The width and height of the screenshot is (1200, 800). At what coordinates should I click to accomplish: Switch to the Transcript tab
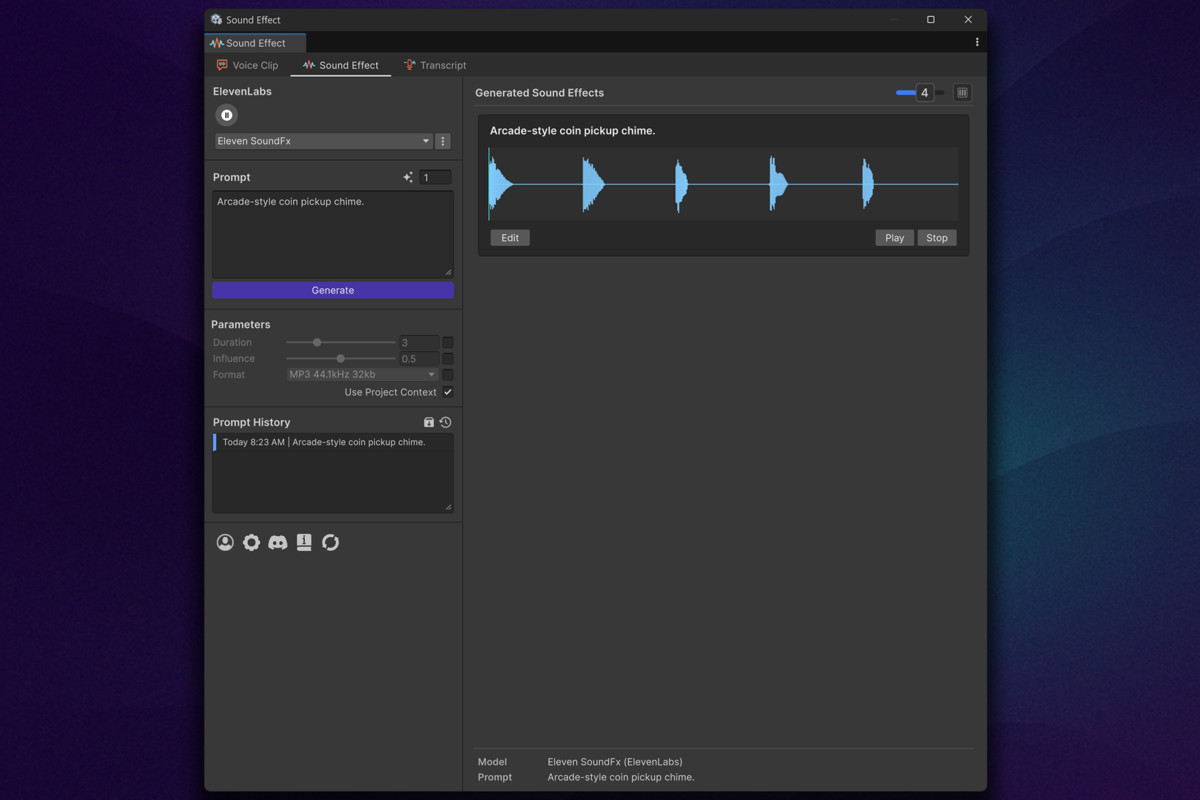[435, 65]
